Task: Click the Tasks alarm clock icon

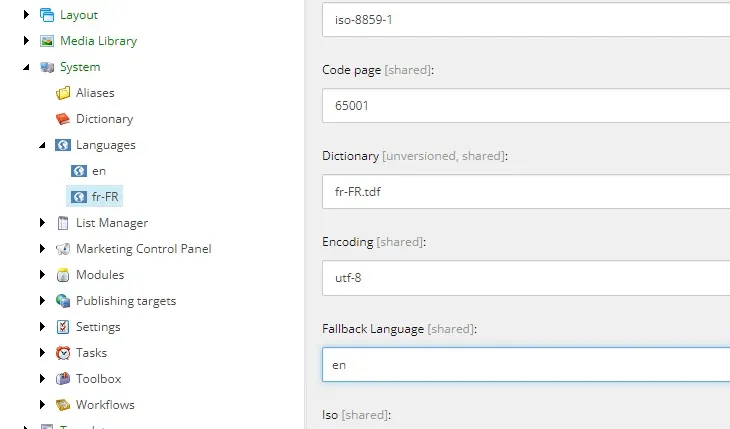Action: 63,353
